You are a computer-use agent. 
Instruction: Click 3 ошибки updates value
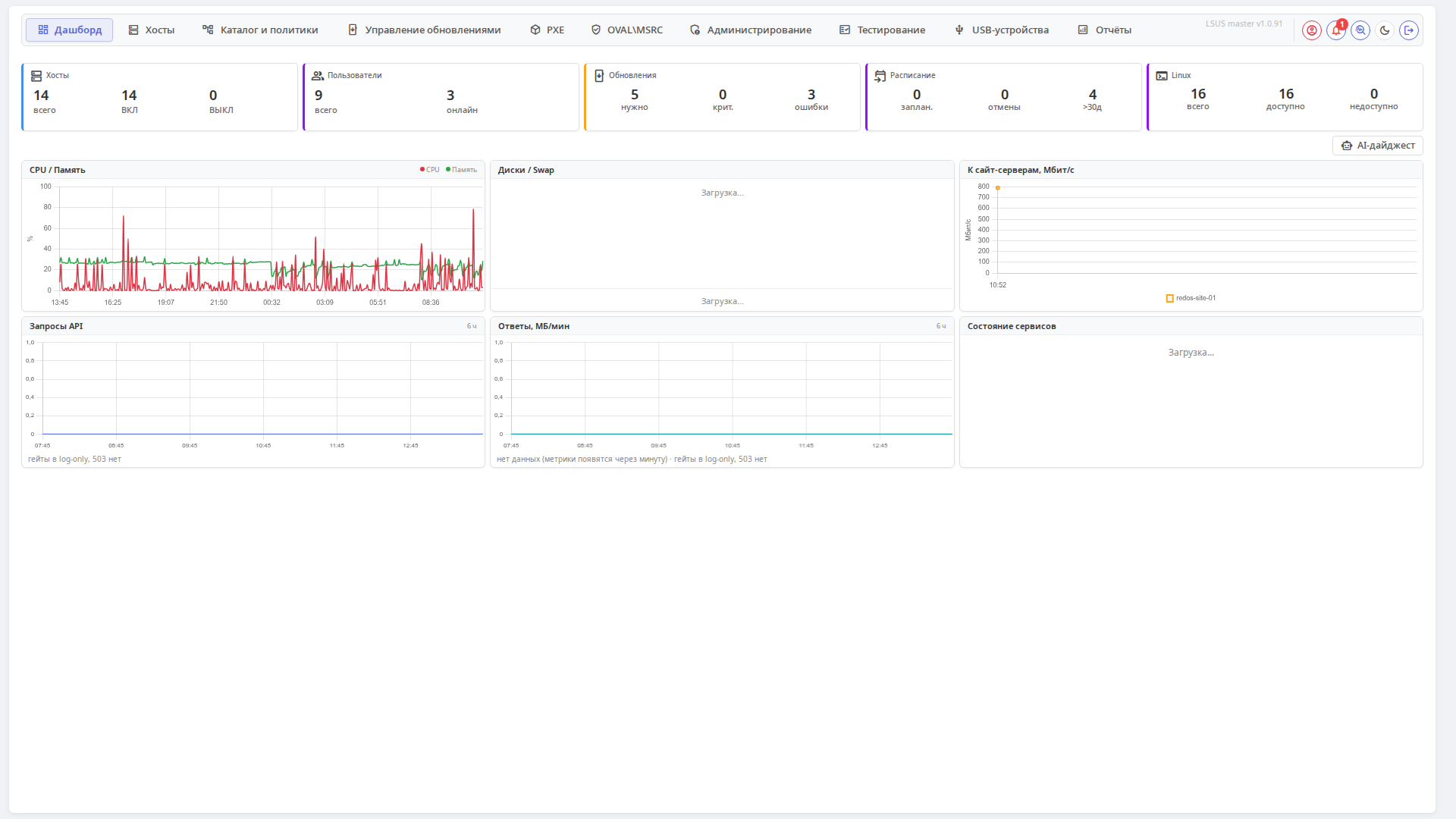811,99
